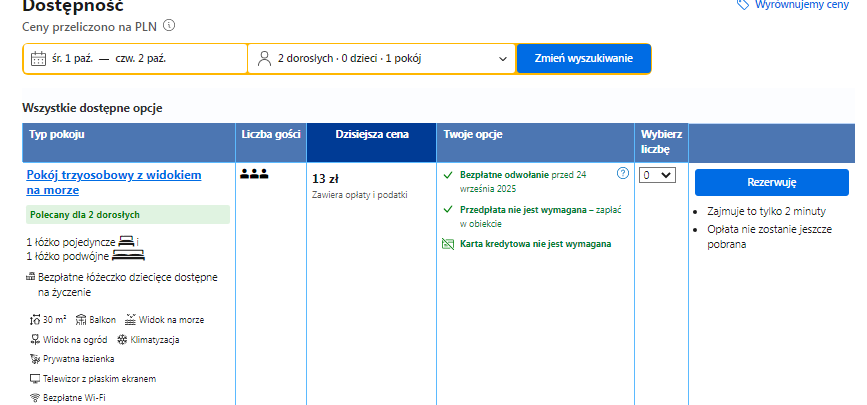Open Pokój trzyosobowy z widokiem na morze link
This screenshot has height=405, width=867.
point(114,183)
